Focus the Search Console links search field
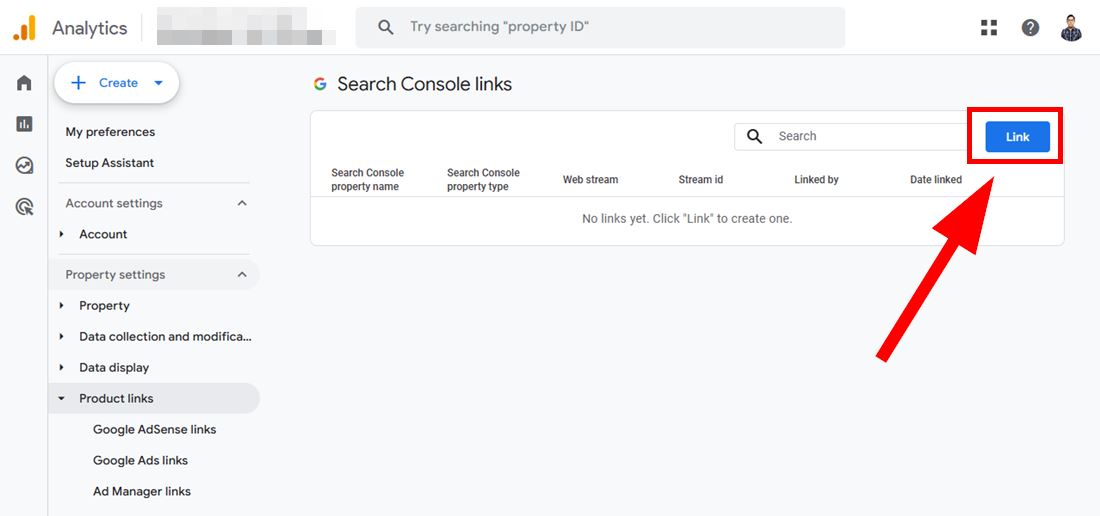The height and width of the screenshot is (516, 1100). coord(853,136)
